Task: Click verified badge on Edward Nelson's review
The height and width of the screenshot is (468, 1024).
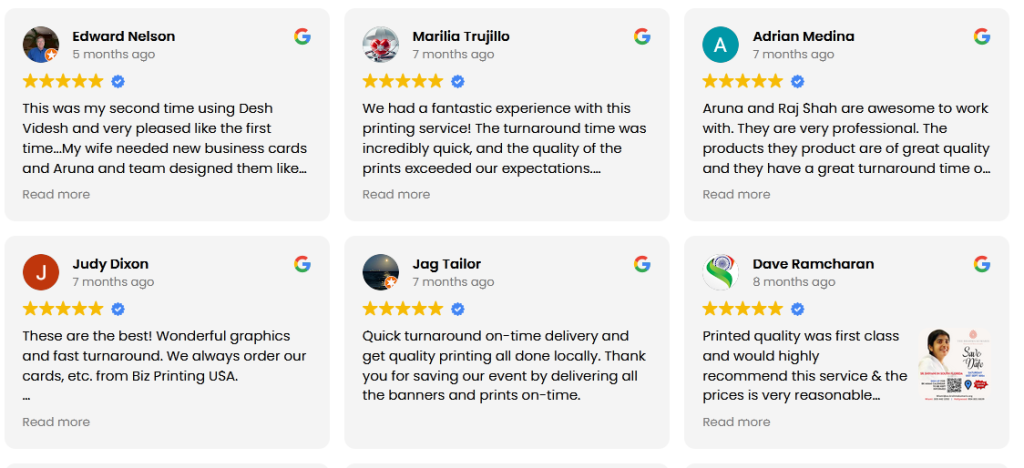Action: click(x=118, y=81)
